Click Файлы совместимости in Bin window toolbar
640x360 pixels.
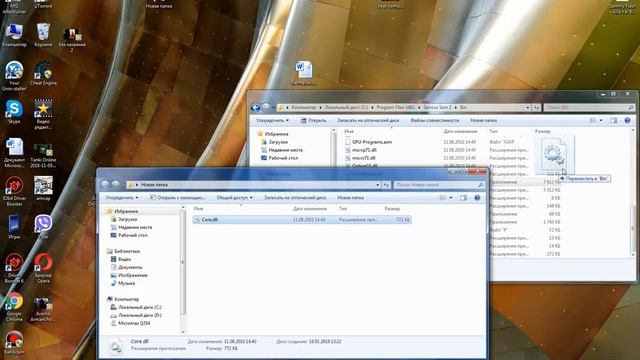point(435,120)
